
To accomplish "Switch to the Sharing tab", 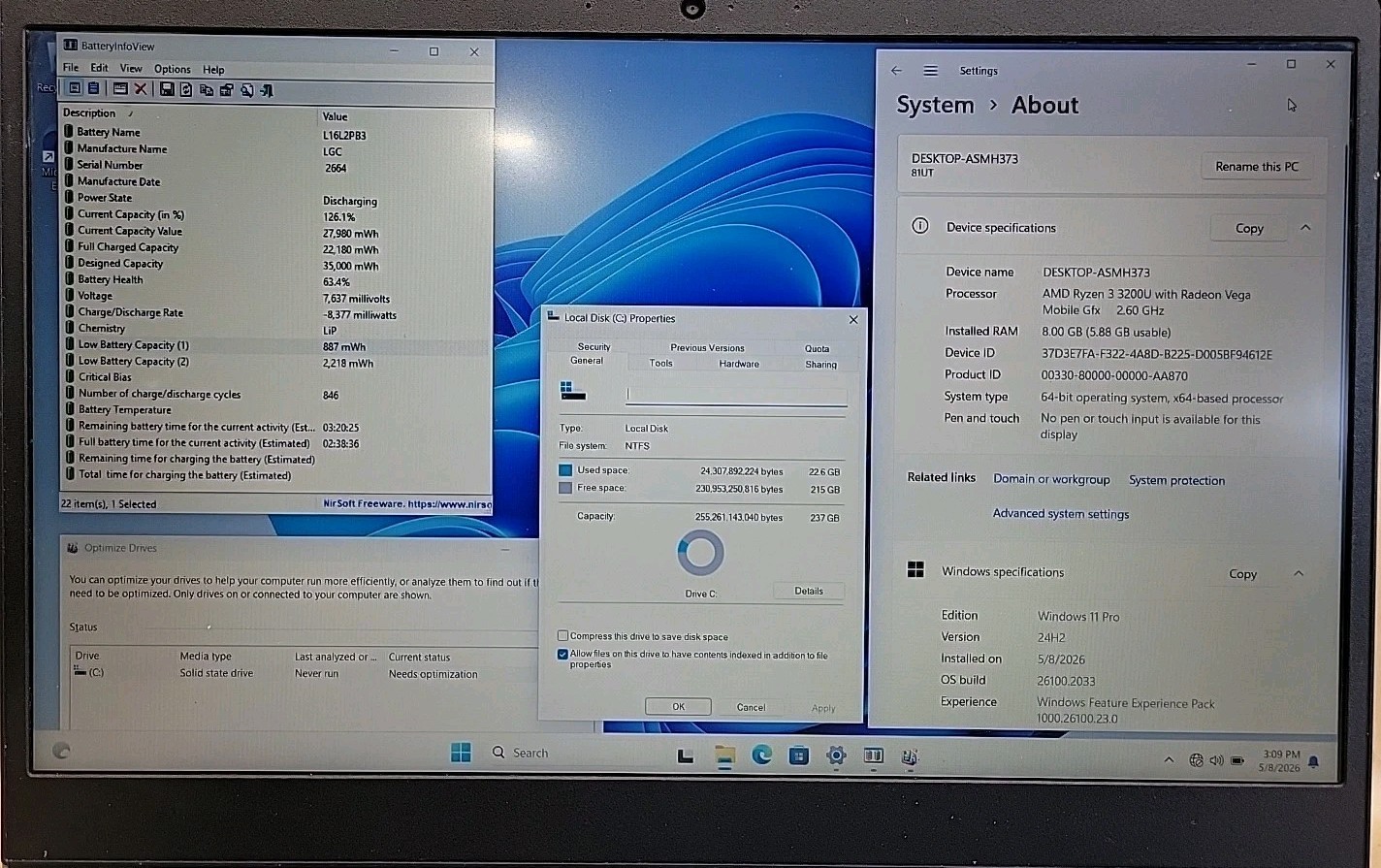I will tap(820, 365).
